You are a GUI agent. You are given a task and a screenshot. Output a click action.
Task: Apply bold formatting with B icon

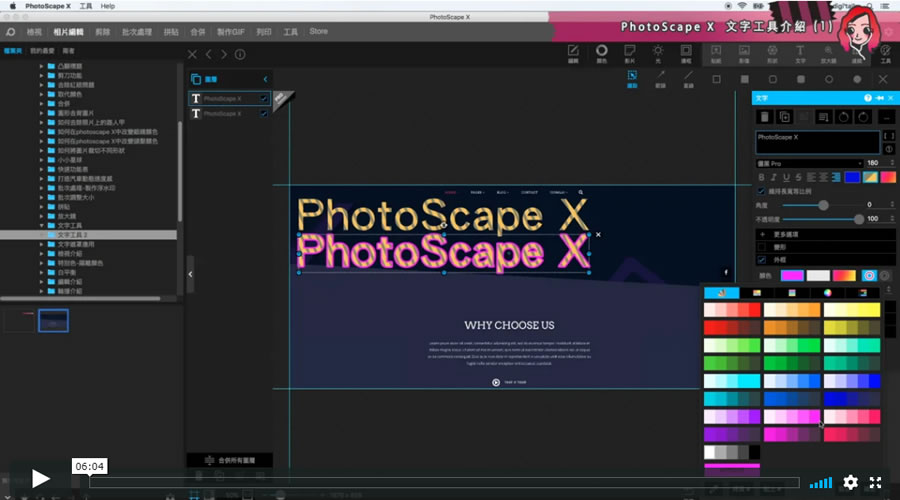tap(761, 177)
